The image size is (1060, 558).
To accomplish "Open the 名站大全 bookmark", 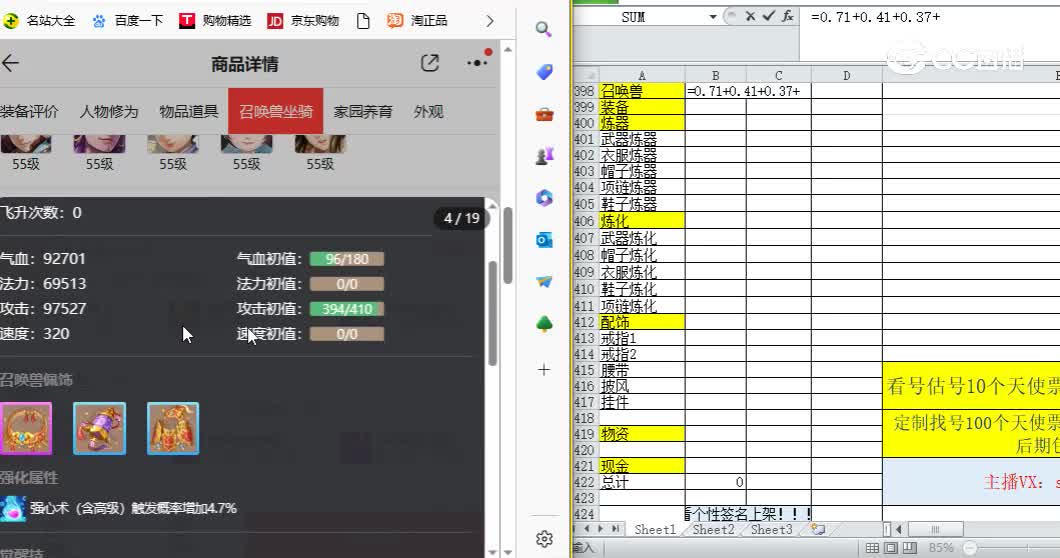I will point(39,21).
